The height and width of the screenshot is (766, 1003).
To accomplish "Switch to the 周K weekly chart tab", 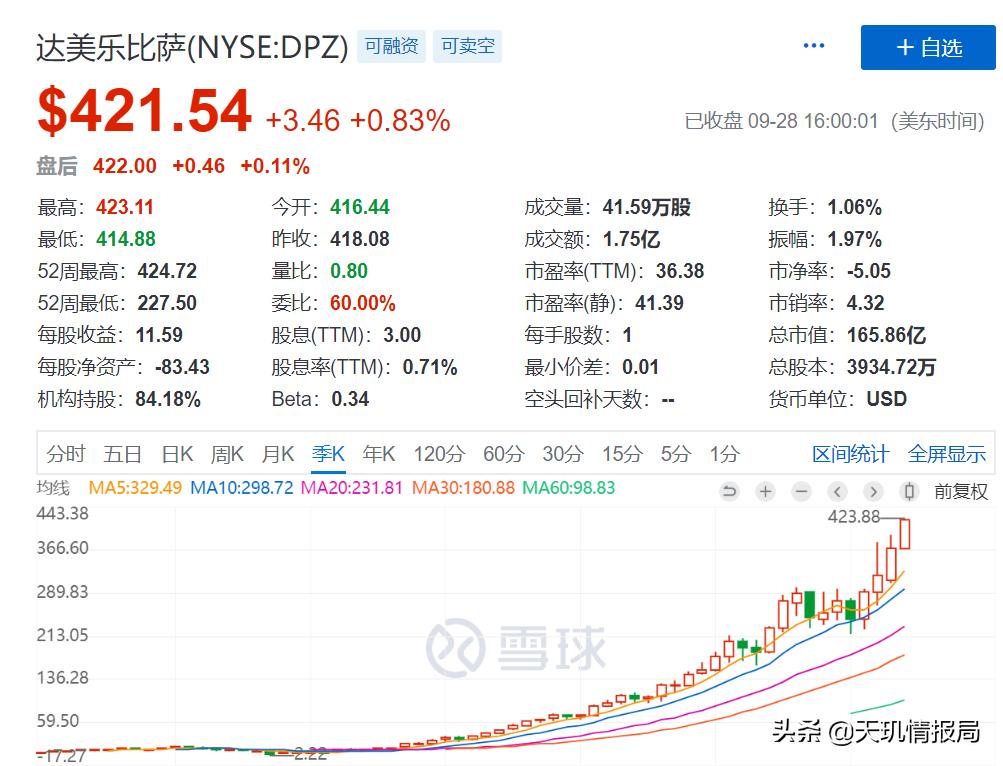I will 227,454.
